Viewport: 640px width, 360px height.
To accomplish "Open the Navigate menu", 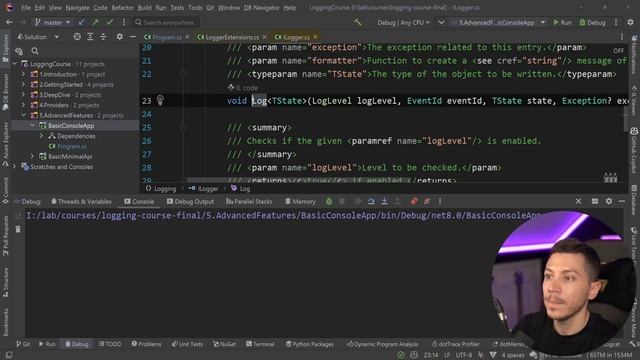I will point(78,8).
